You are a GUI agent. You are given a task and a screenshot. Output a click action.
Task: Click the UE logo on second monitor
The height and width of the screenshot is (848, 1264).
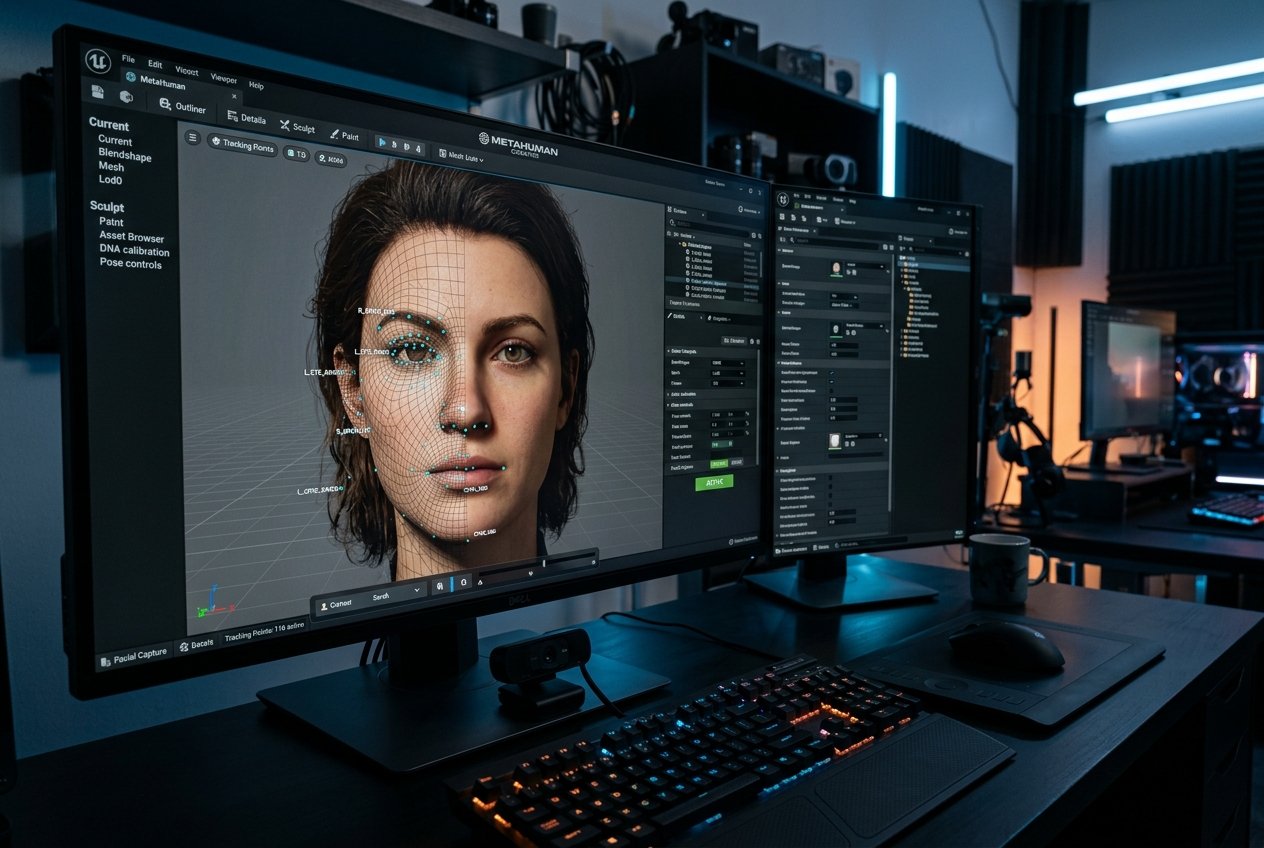(781, 201)
